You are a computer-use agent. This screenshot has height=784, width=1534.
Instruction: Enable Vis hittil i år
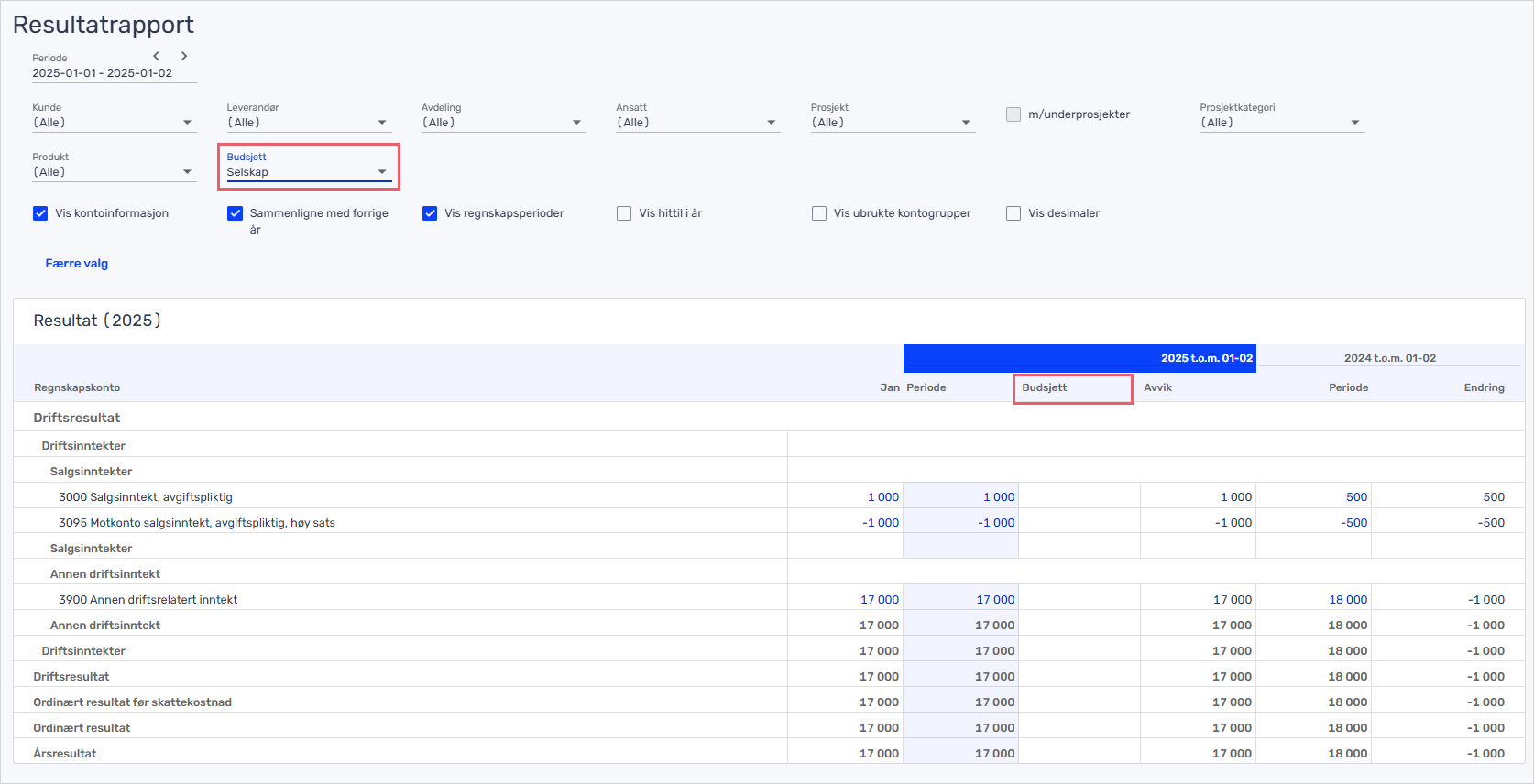click(624, 213)
